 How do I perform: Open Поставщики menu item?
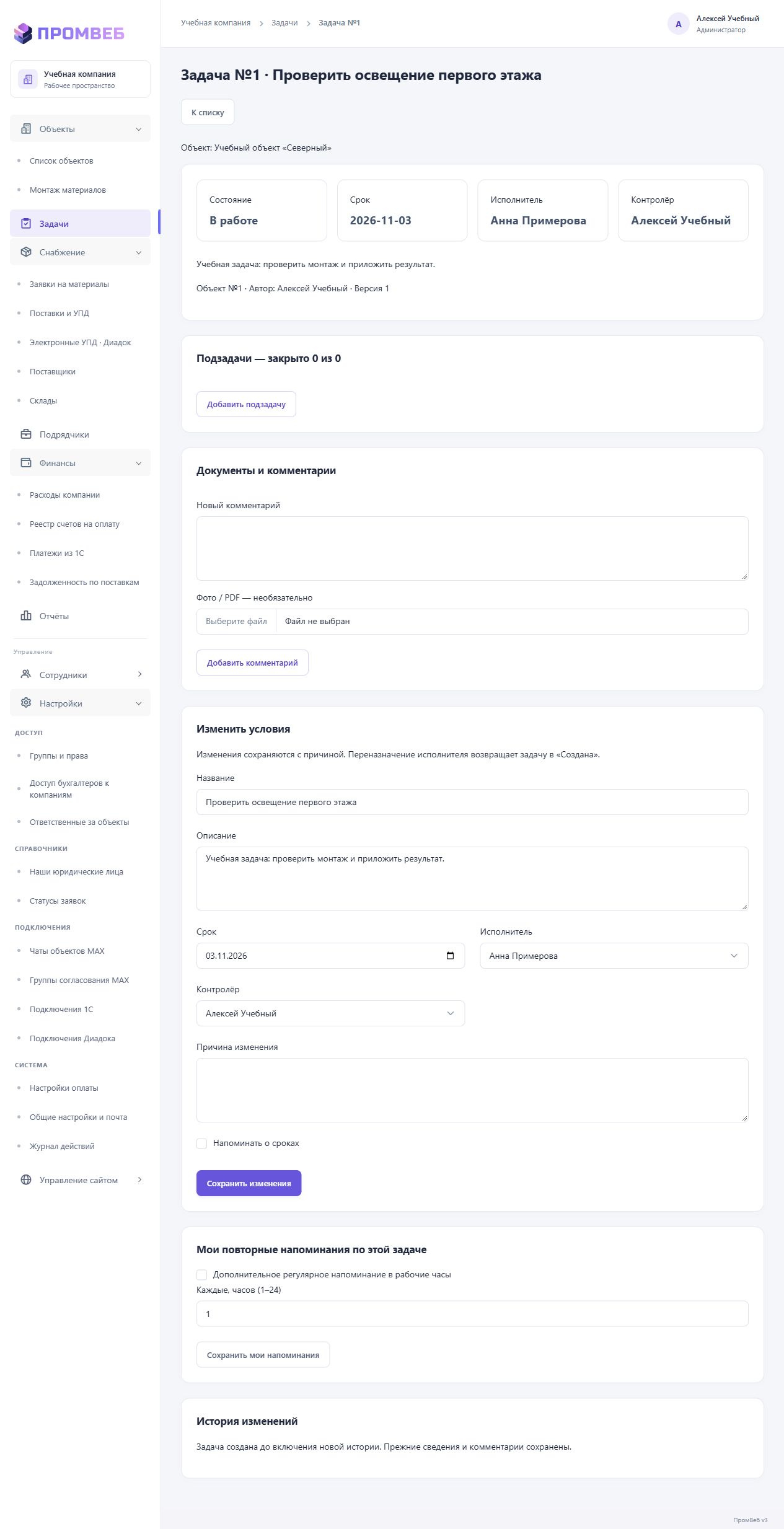point(53,371)
